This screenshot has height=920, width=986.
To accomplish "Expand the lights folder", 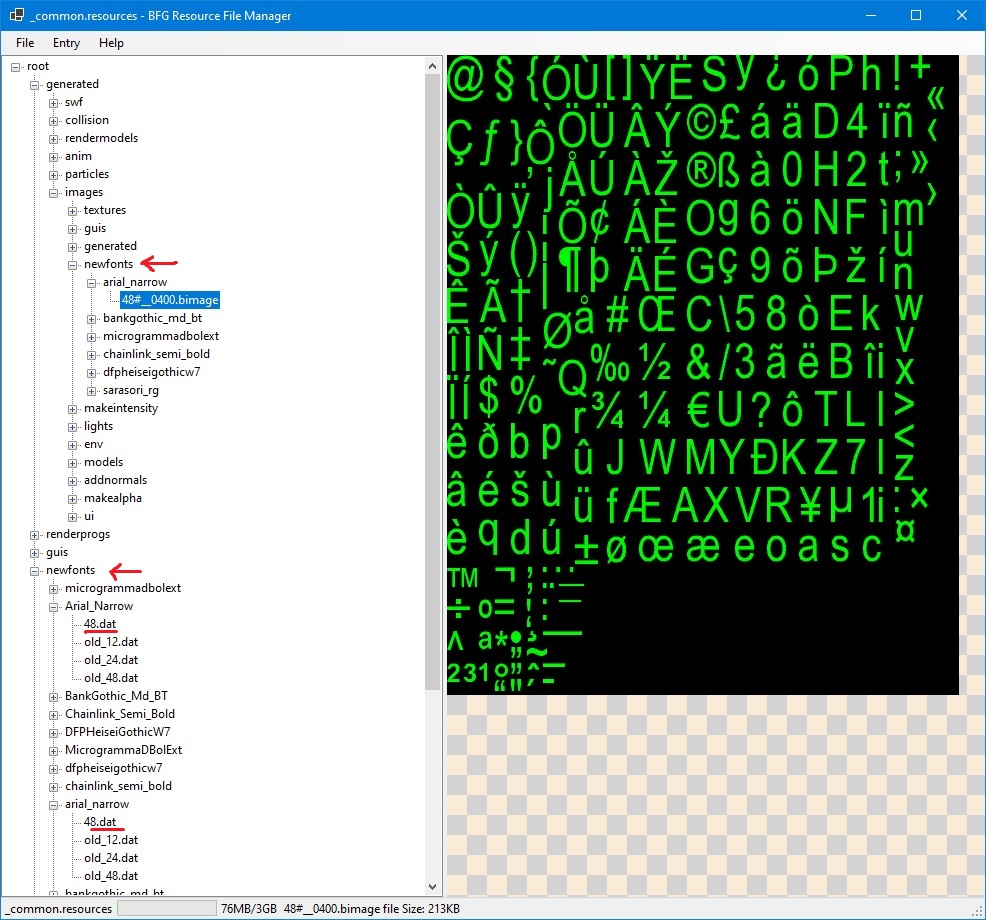I will 72,428.
